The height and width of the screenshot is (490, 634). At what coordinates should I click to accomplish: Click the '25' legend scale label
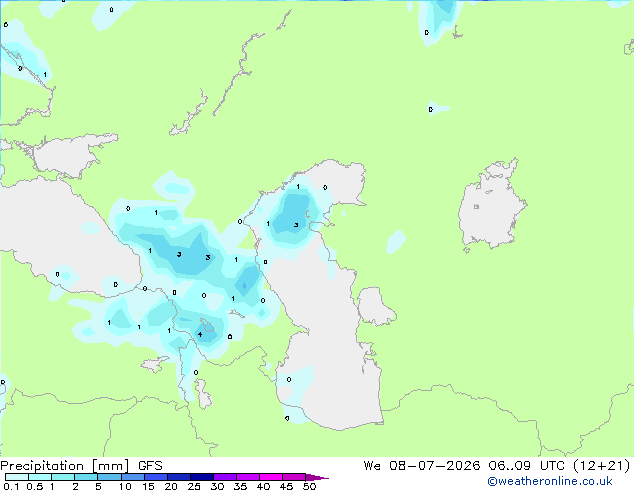click(194, 486)
